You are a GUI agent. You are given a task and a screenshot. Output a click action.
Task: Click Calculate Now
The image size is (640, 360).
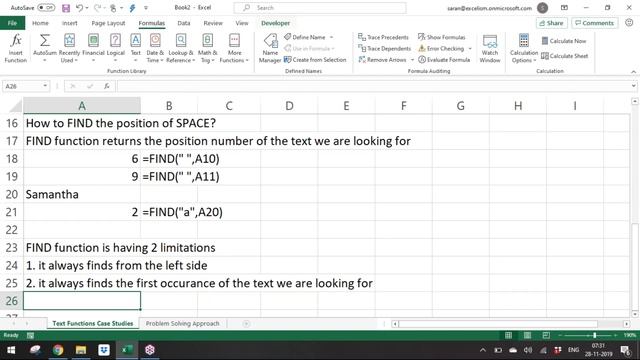tap(564, 41)
